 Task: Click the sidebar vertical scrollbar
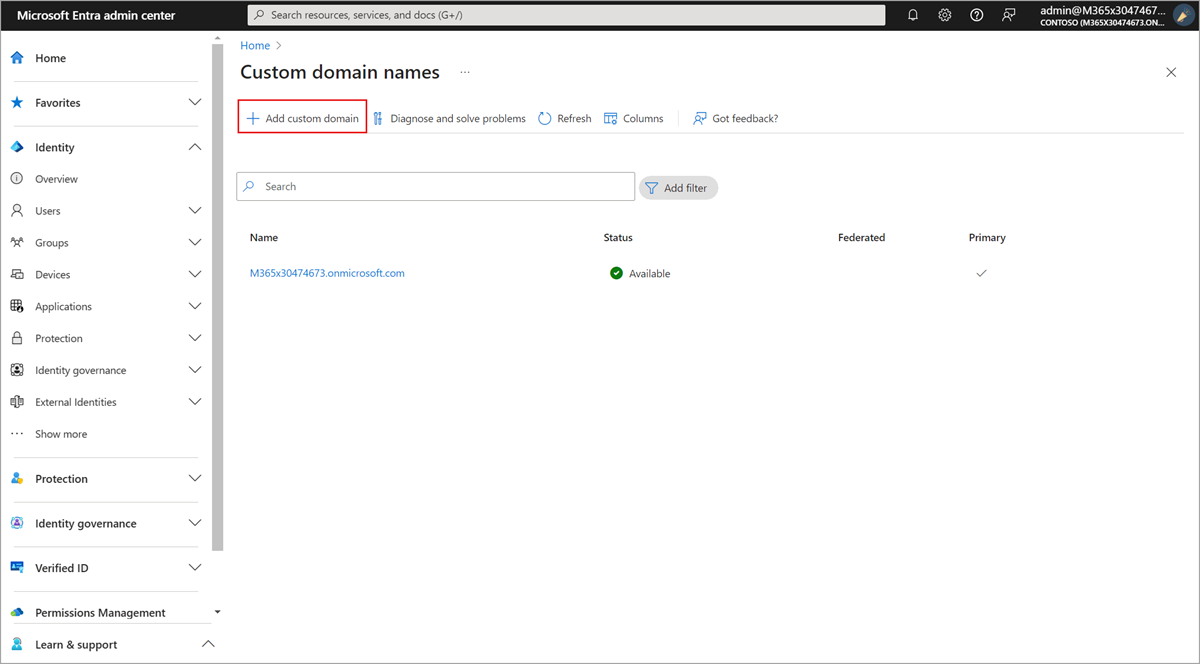coord(217,295)
